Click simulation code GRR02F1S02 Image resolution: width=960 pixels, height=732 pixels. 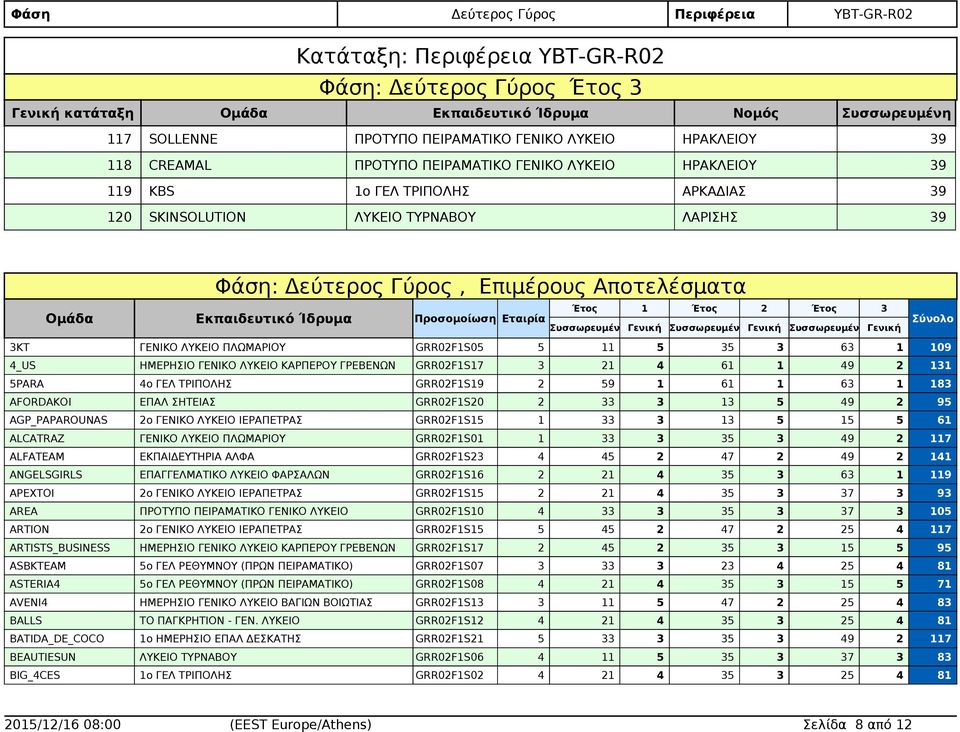449,675
